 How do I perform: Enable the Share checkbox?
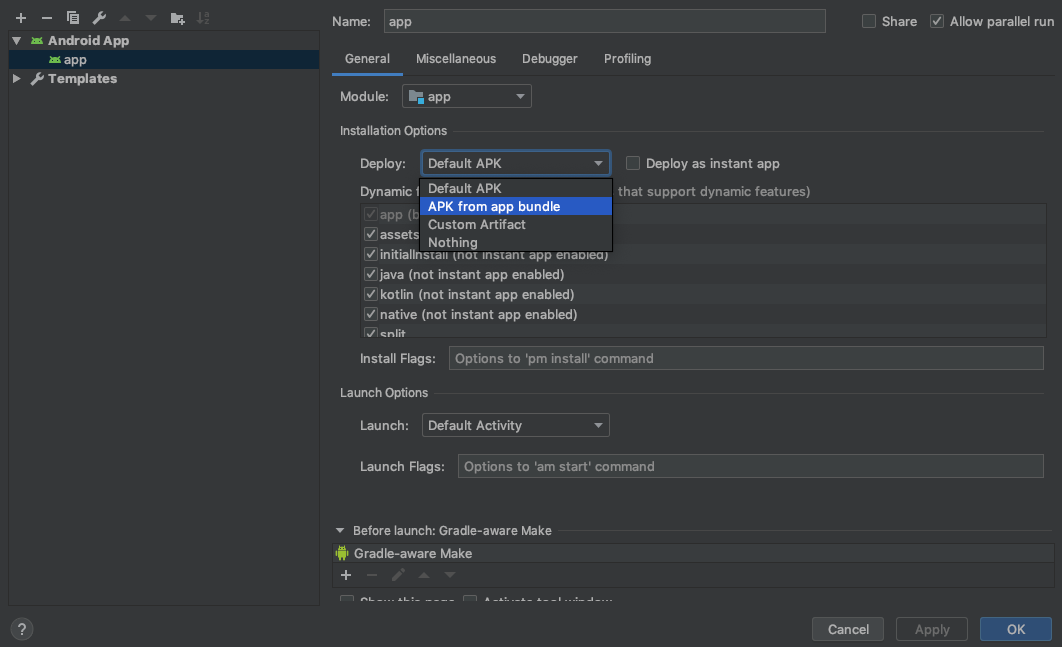point(869,21)
